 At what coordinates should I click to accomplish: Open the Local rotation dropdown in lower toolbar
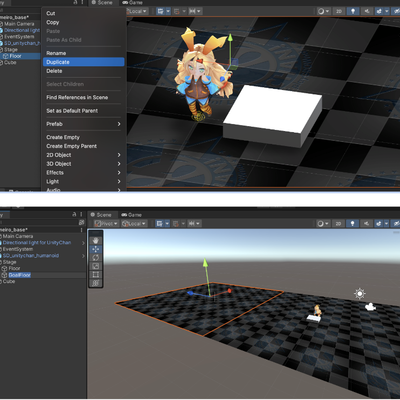[134, 223]
